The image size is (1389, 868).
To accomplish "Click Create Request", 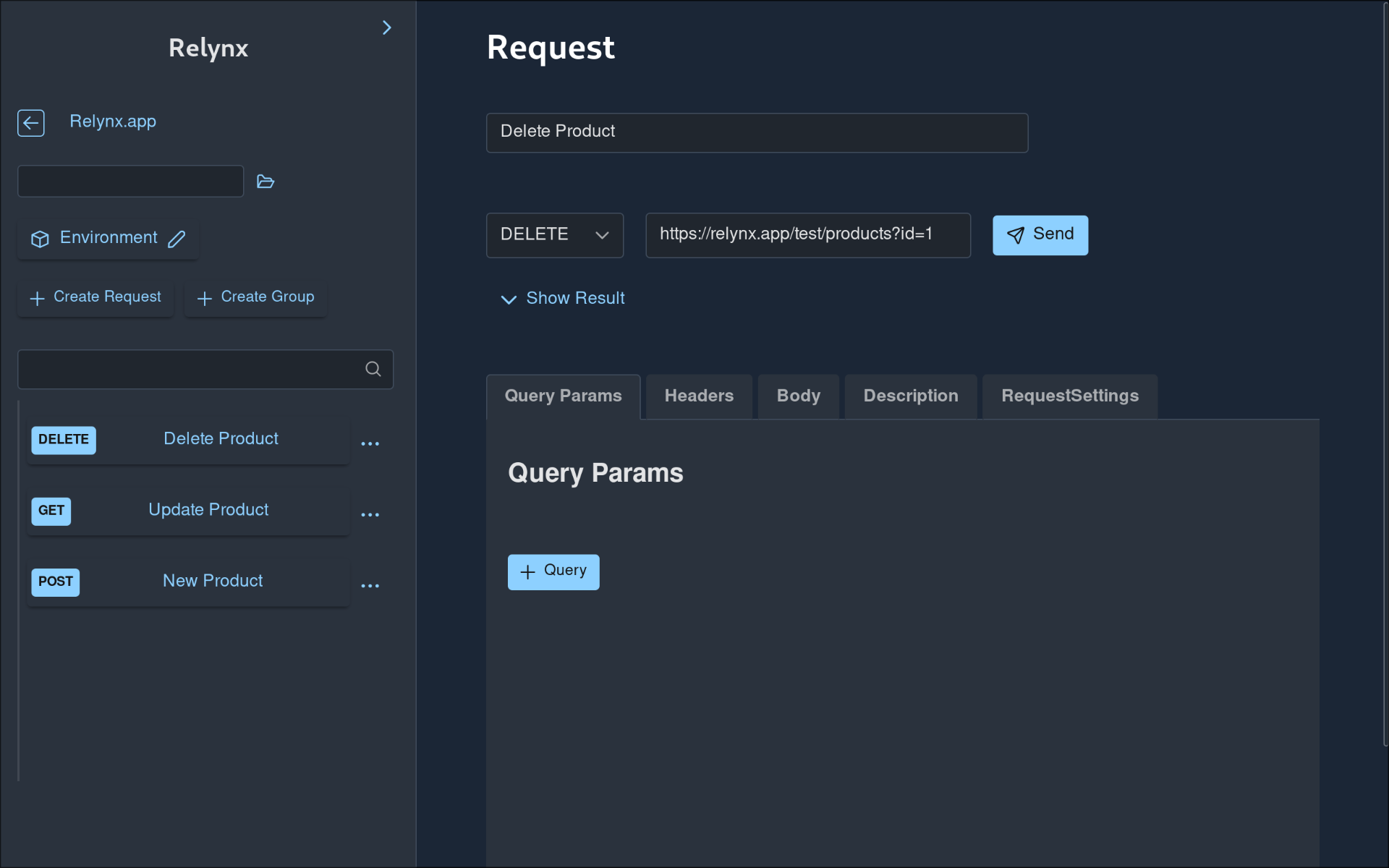I will pos(95,297).
